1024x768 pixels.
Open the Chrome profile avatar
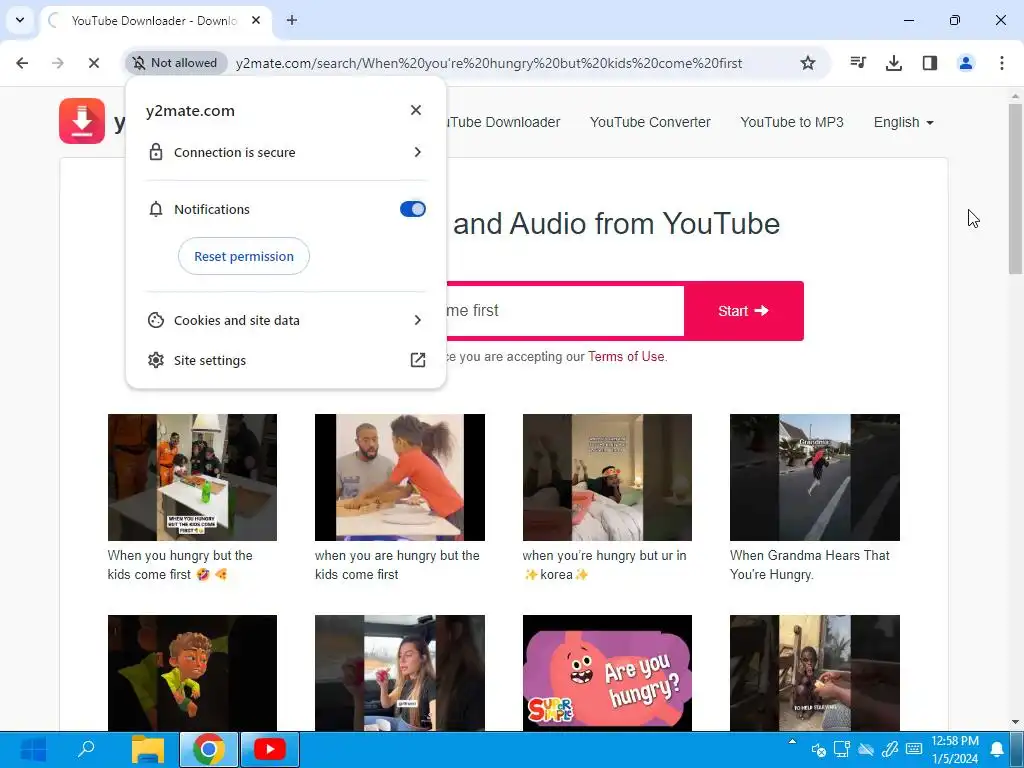tap(966, 63)
